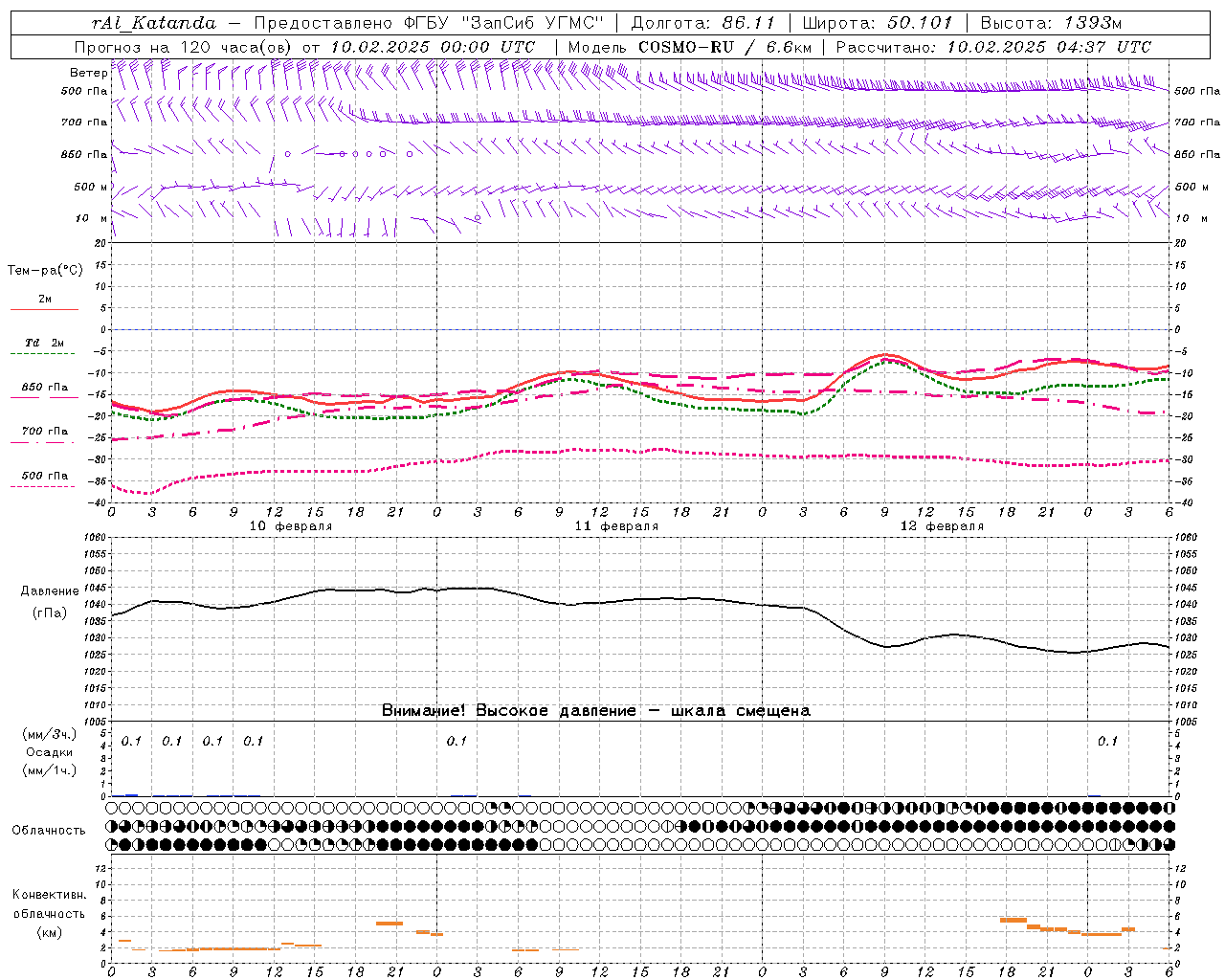Click the pink dotted 500 гПа temperature legend line
Image resolution: width=1225 pixels, height=980 pixels.
coord(42,487)
